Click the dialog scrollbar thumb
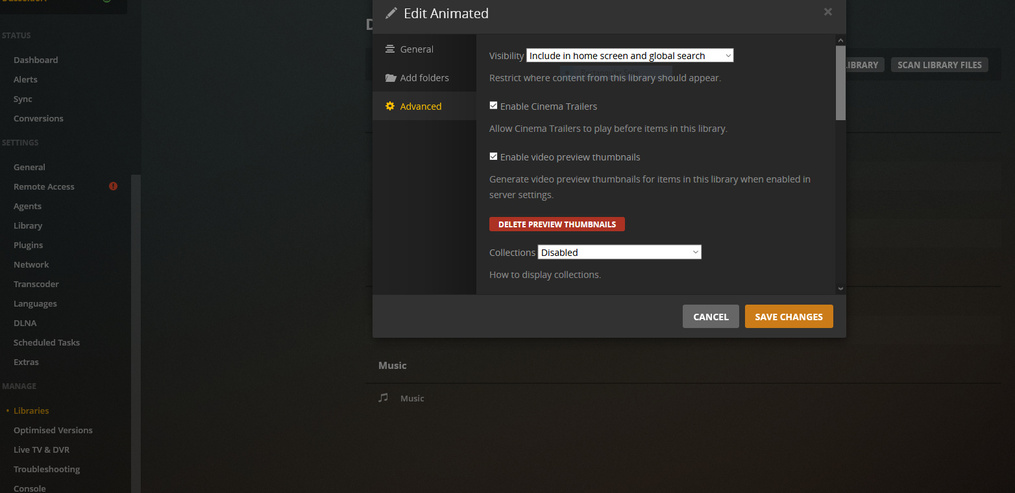1015x493 pixels. coord(840,83)
